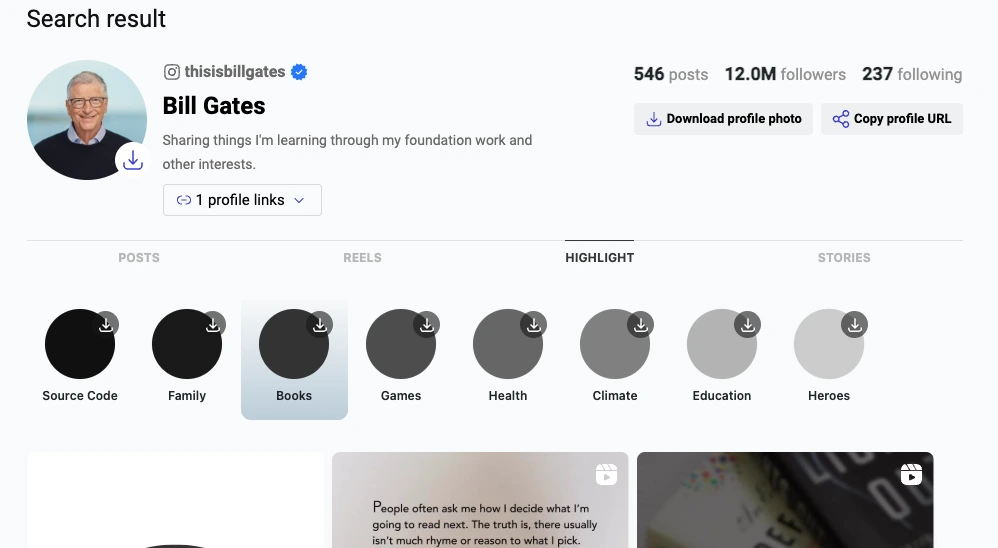Viewport: 998px width, 548px height.
Task: Download the Source Code highlight
Action: tap(106, 324)
